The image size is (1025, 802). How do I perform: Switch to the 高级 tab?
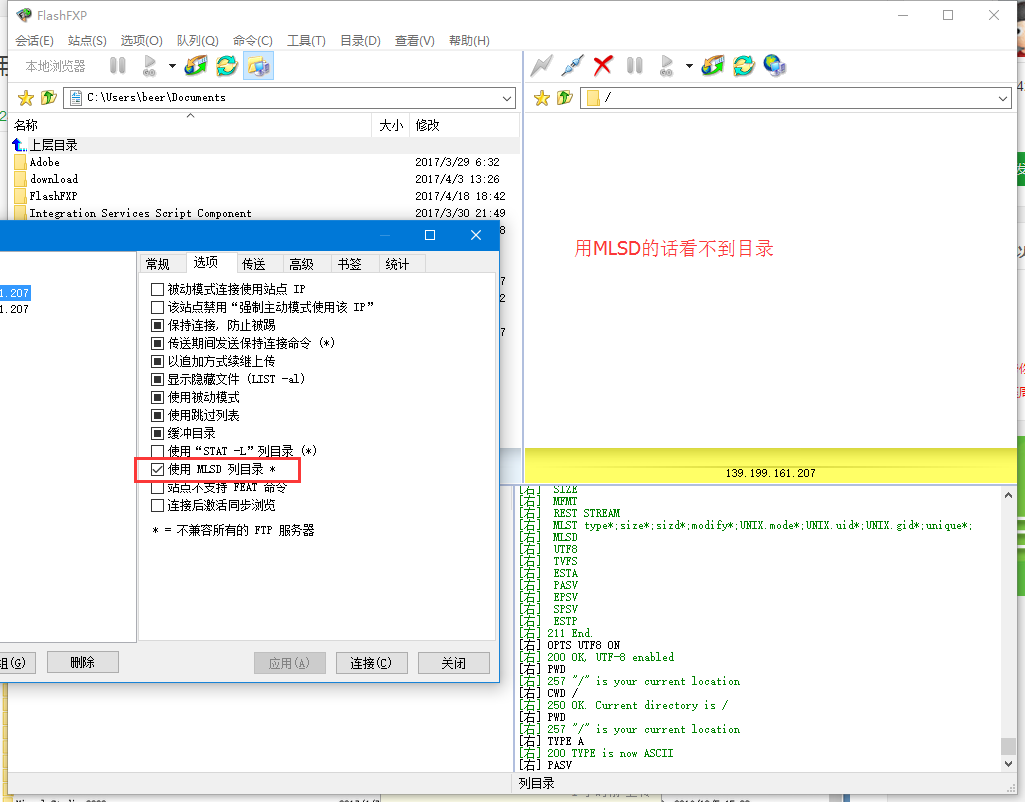coord(301,264)
